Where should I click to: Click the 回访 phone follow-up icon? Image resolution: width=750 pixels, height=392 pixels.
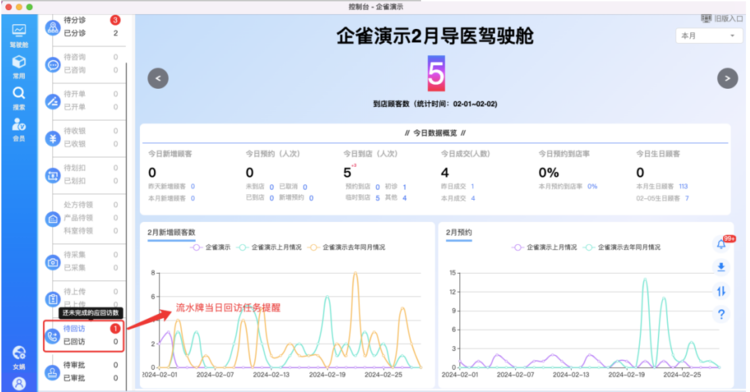point(53,336)
